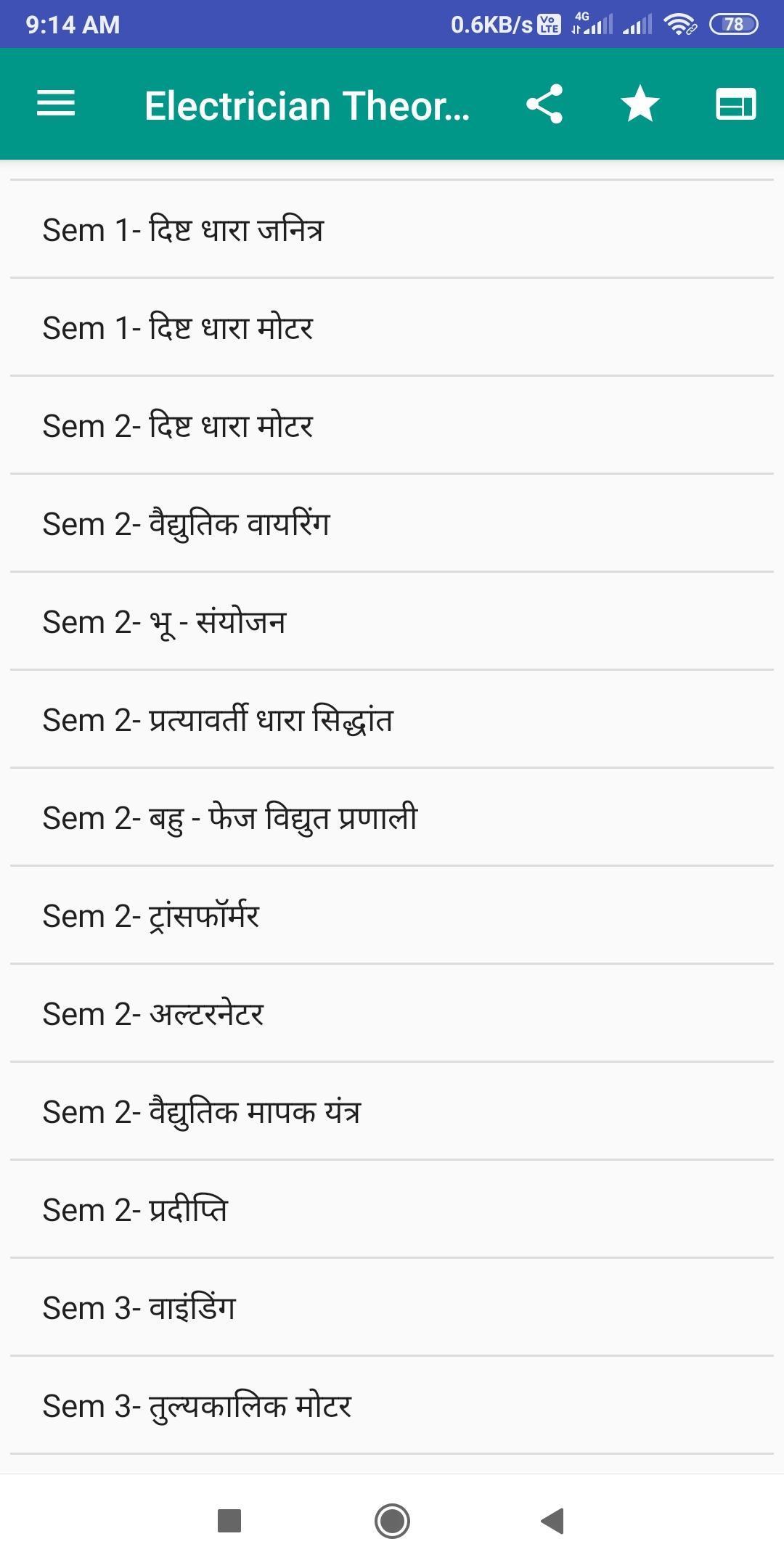This screenshot has width=784, height=1568.
Task: Select Sem 2- अल्टरनेटर entry
Action: 392,1014
